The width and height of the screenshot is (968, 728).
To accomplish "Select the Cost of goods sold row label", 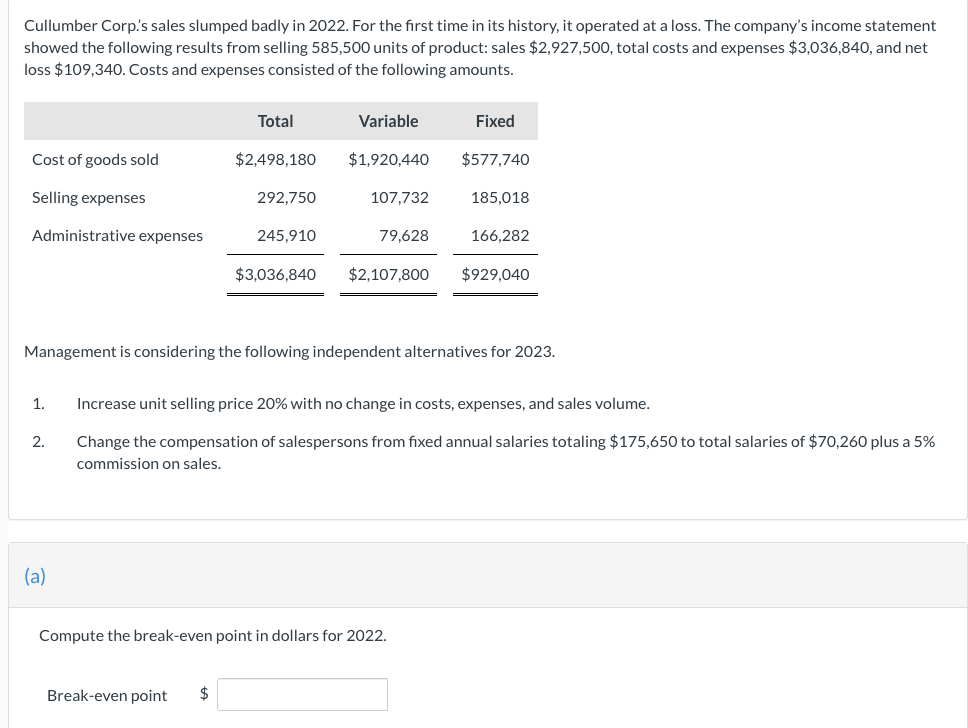I will [95, 159].
